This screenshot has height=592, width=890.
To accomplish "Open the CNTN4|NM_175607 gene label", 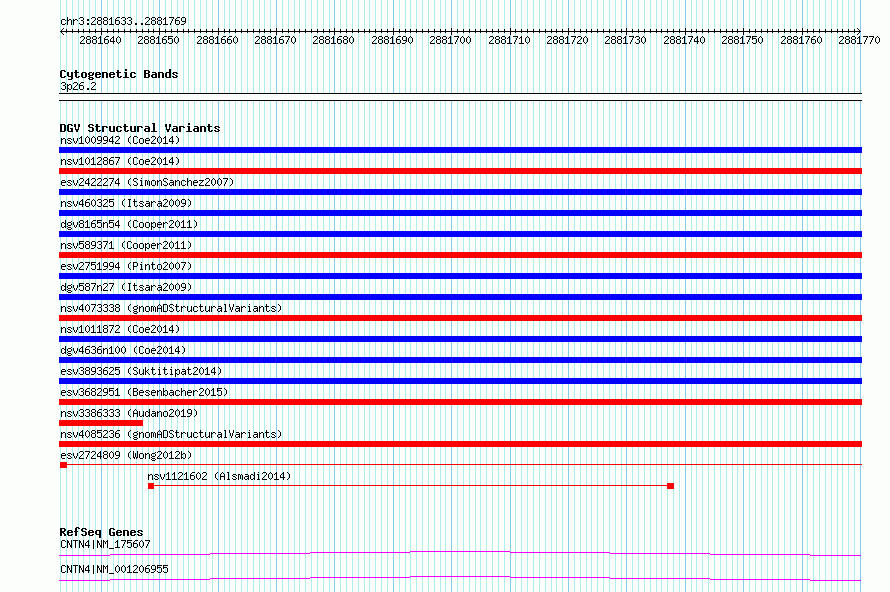I will coord(105,544).
